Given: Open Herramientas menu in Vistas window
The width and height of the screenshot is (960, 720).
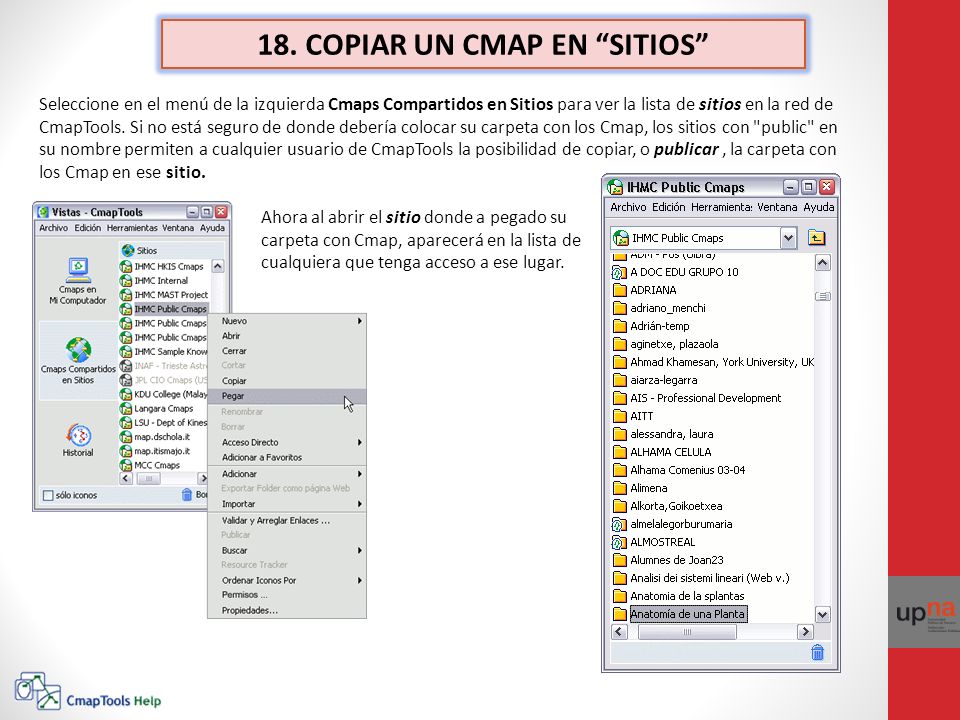Looking at the screenshot, I should point(132,228).
